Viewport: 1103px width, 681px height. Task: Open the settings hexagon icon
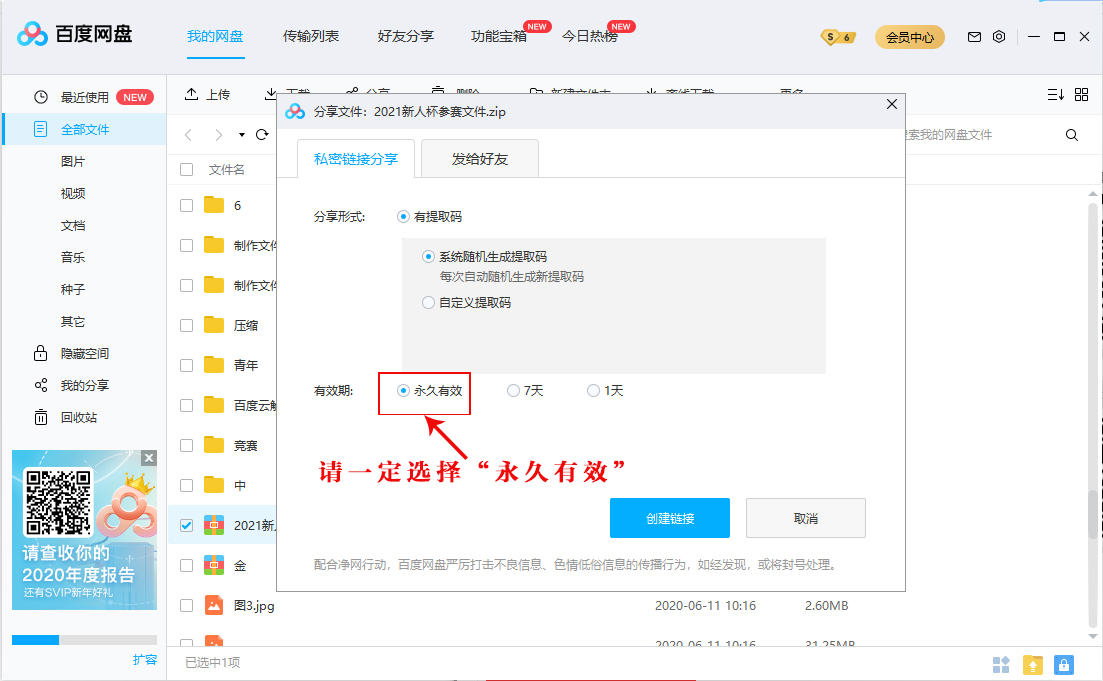[x=999, y=37]
